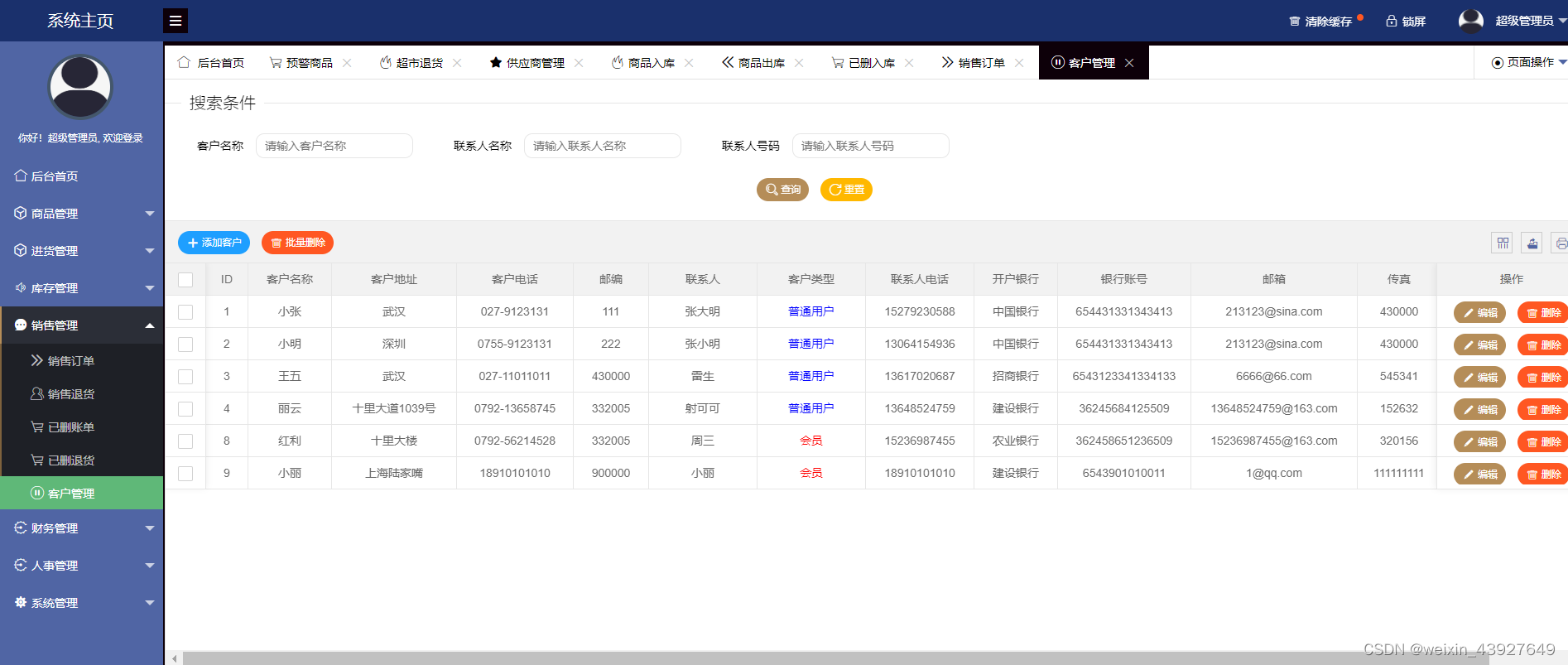Close the 商品入库 tab

point(689,63)
